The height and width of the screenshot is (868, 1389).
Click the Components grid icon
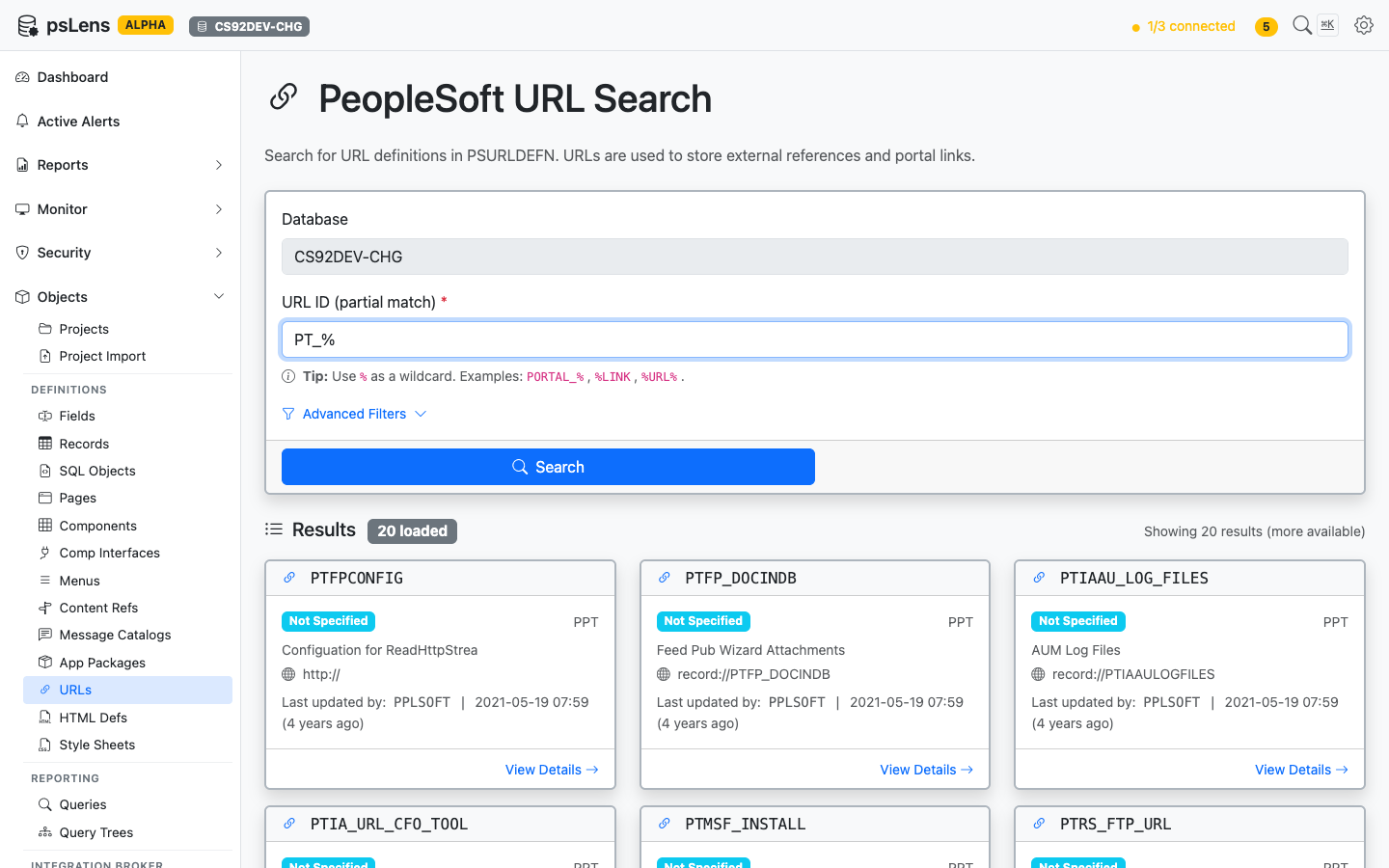click(44, 526)
